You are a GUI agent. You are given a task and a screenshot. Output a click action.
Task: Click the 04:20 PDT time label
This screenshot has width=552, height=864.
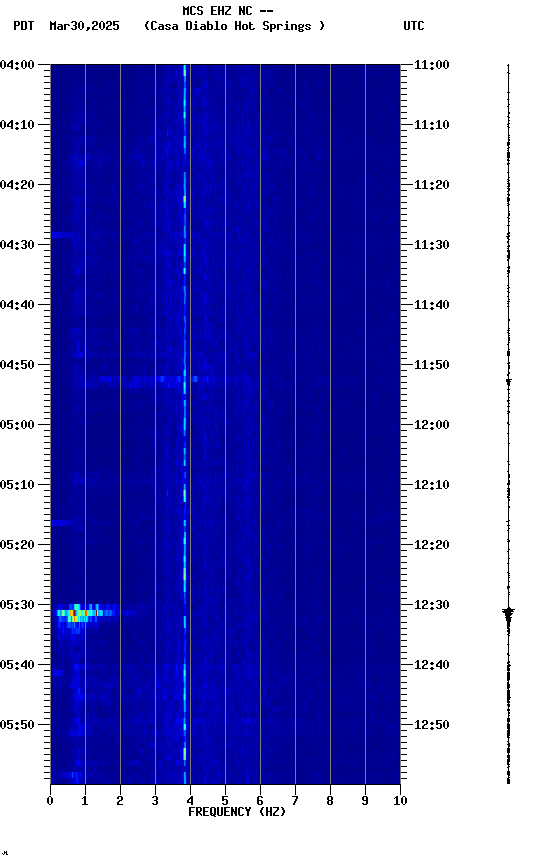pos(17,185)
